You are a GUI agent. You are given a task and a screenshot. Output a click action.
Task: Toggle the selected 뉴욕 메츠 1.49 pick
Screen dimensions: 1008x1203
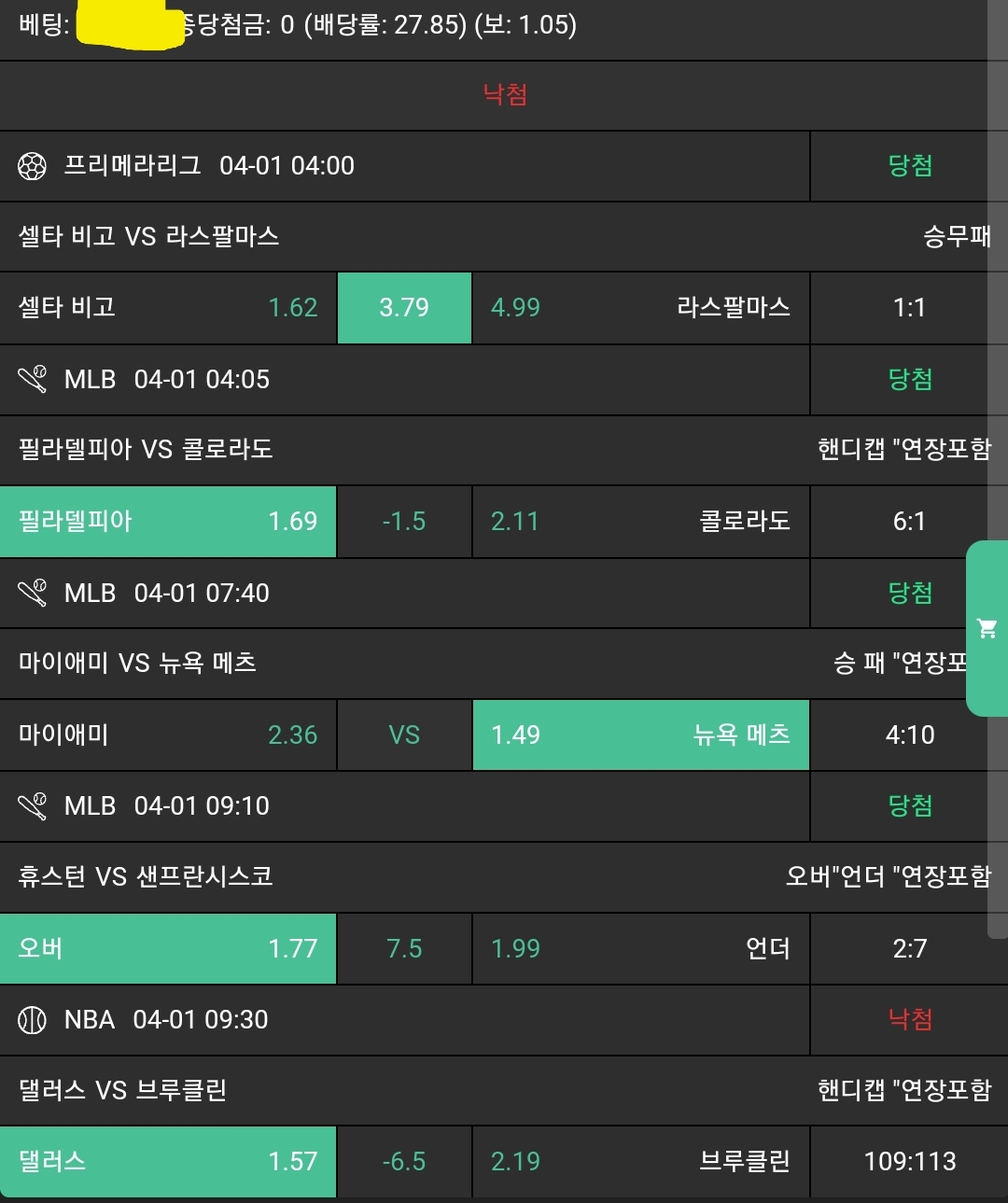point(640,734)
